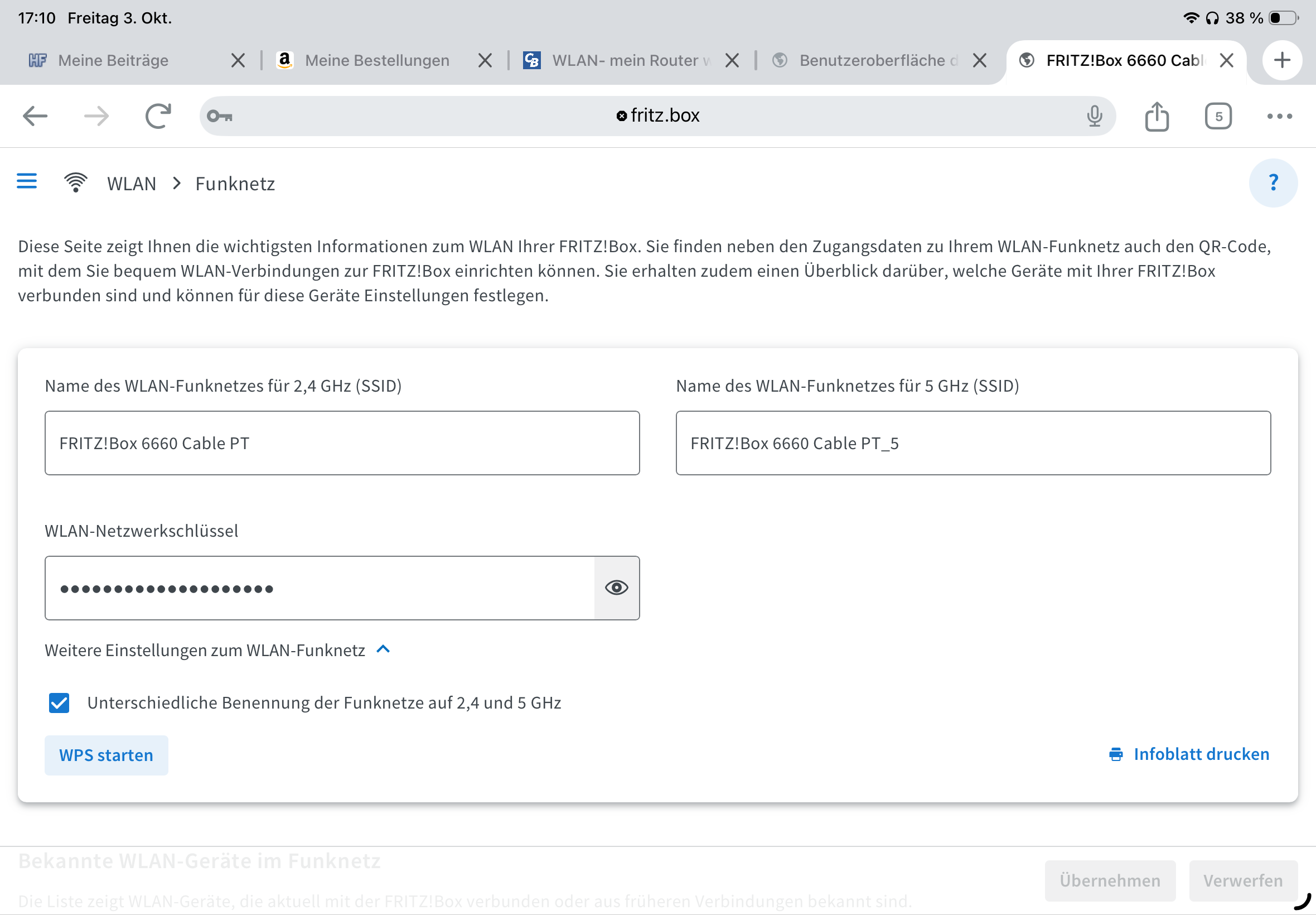Click the saved passwords key icon

(220, 117)
